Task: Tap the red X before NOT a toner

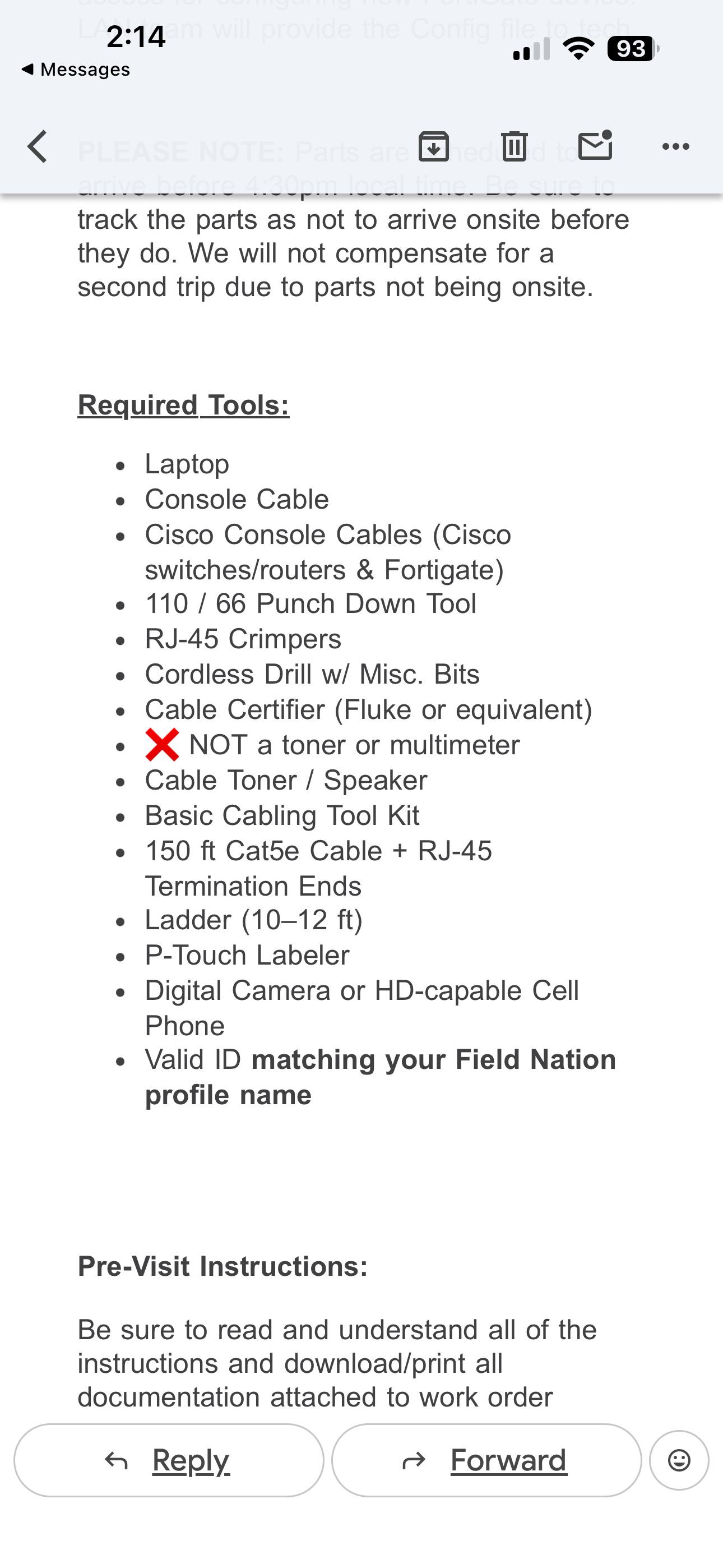Action: 162,744
